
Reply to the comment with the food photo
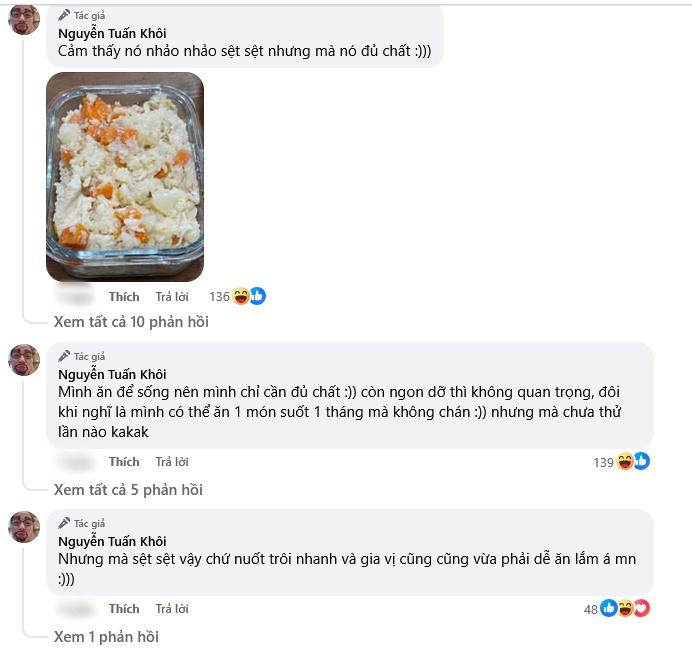pyautogui.click(x=172, y=297)
